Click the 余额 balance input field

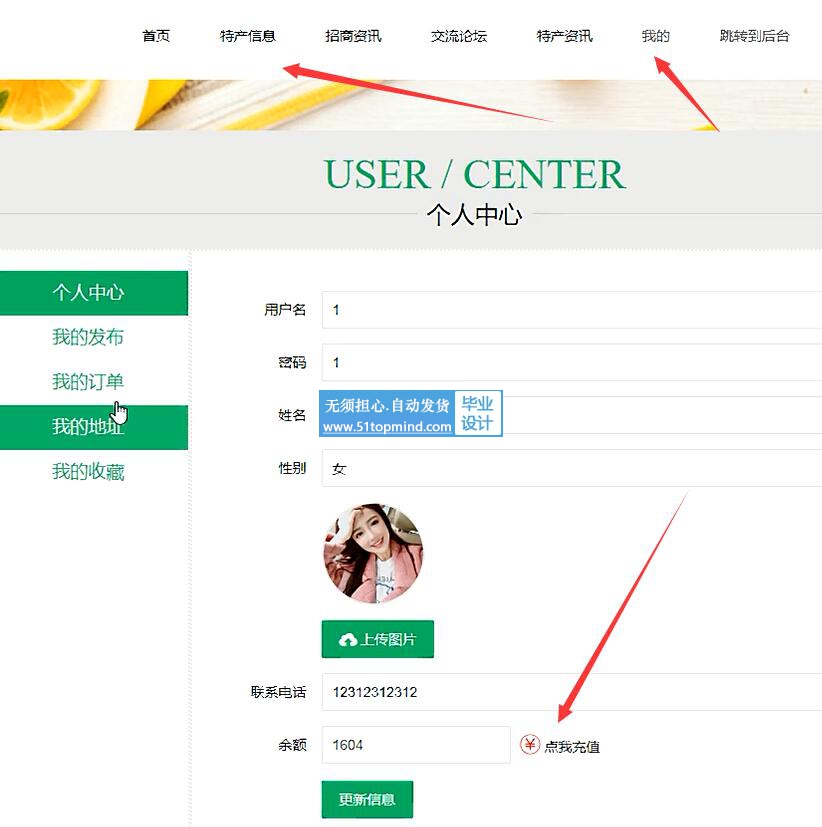coord(416,745)
